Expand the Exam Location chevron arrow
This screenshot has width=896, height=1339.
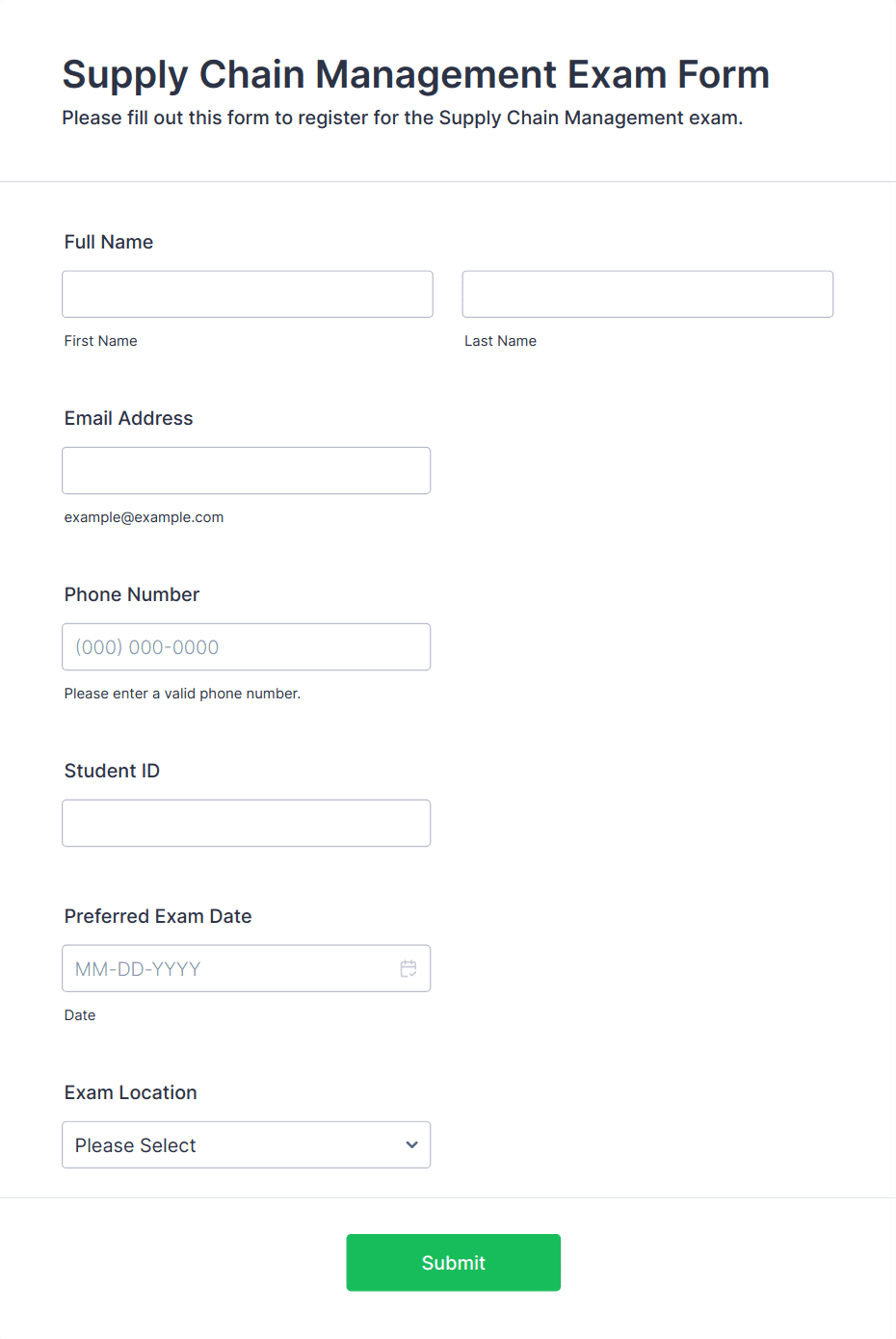tap(411, 1144)
